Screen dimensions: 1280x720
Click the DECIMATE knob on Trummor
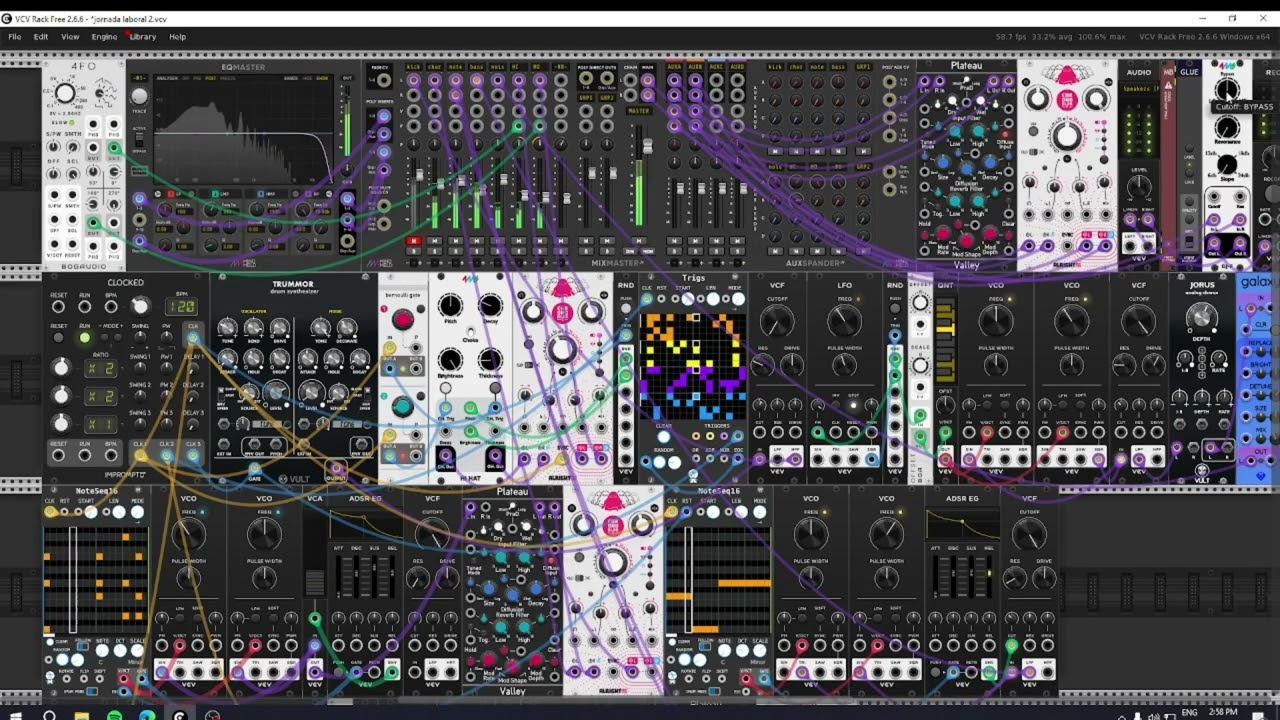tap(347, 327)
